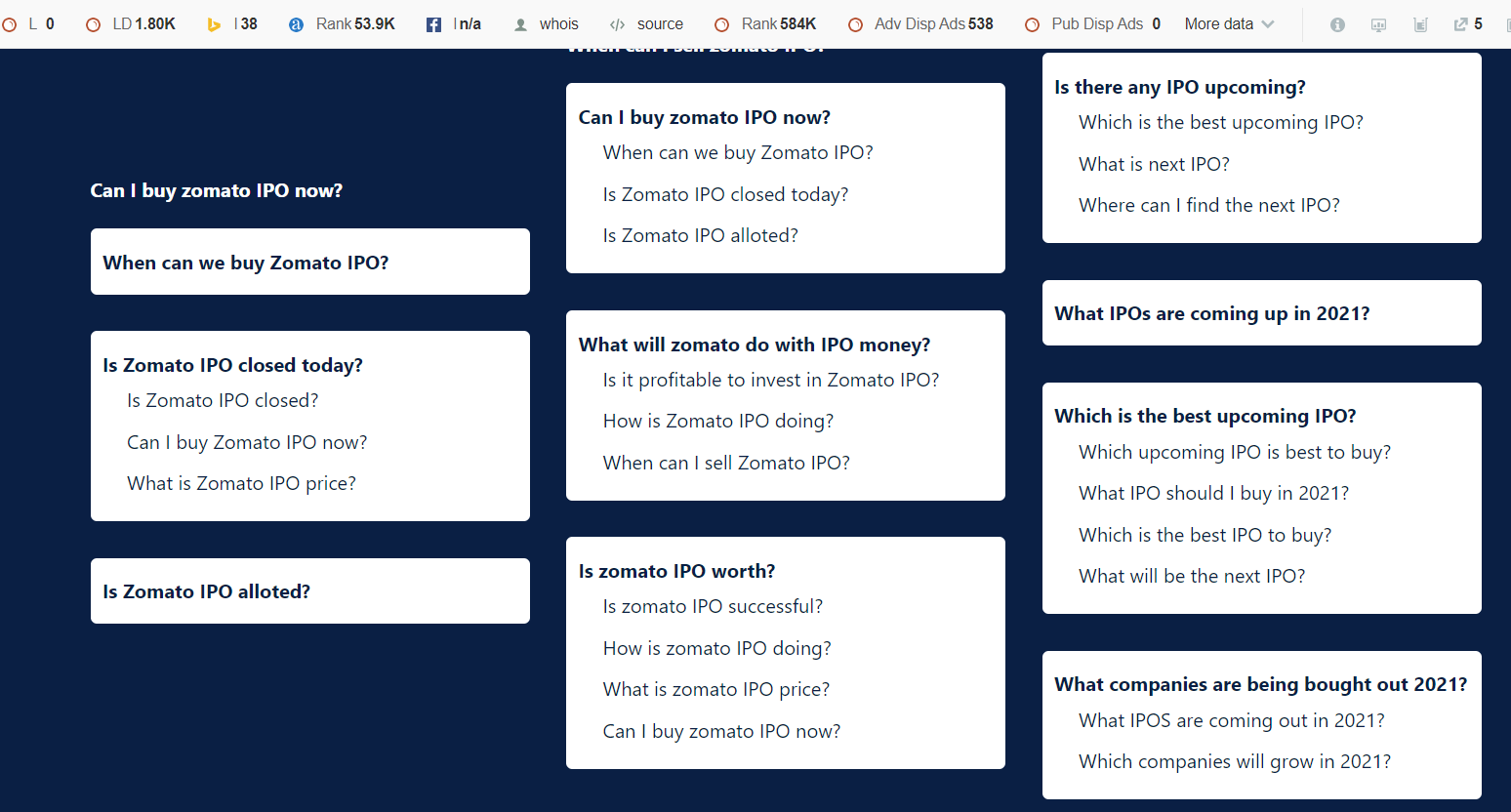Screen dimensions: 1511x812
Task: Click 'Is there any IPO upcoming?' heading
Action: (1180, 87)
